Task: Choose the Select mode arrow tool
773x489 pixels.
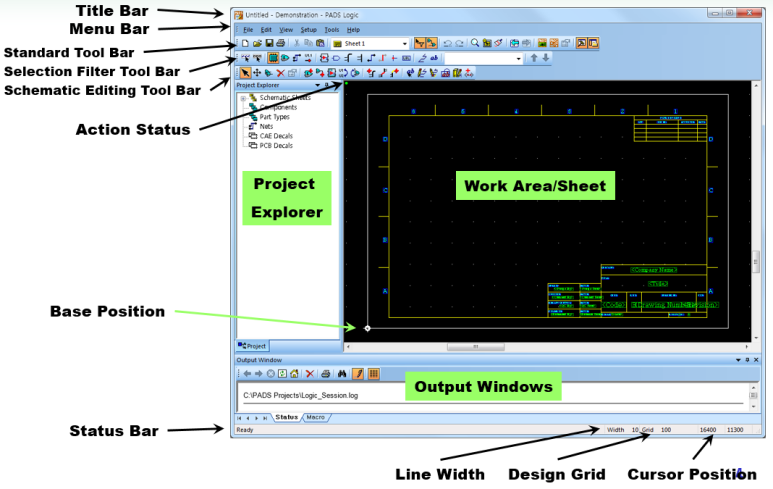Action: point(246,73)
